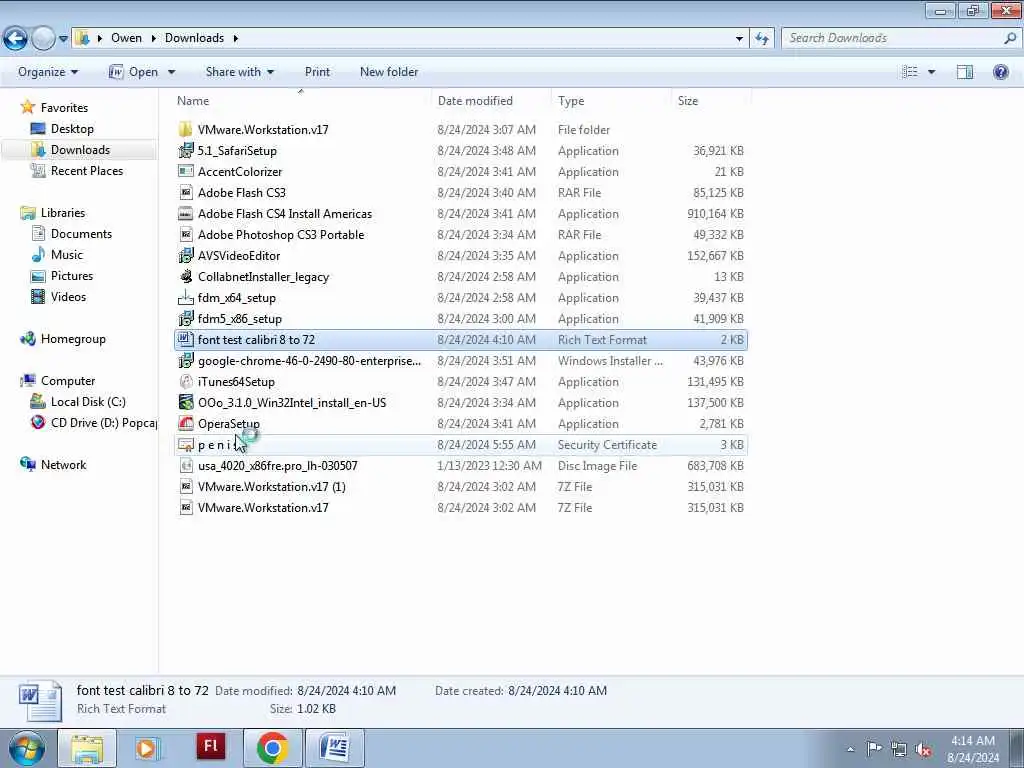This screenshot has width=1024, height=768.
Task: Click Adobe Photoshop CS3 Portable archive icon
Action: click(185, 234)
